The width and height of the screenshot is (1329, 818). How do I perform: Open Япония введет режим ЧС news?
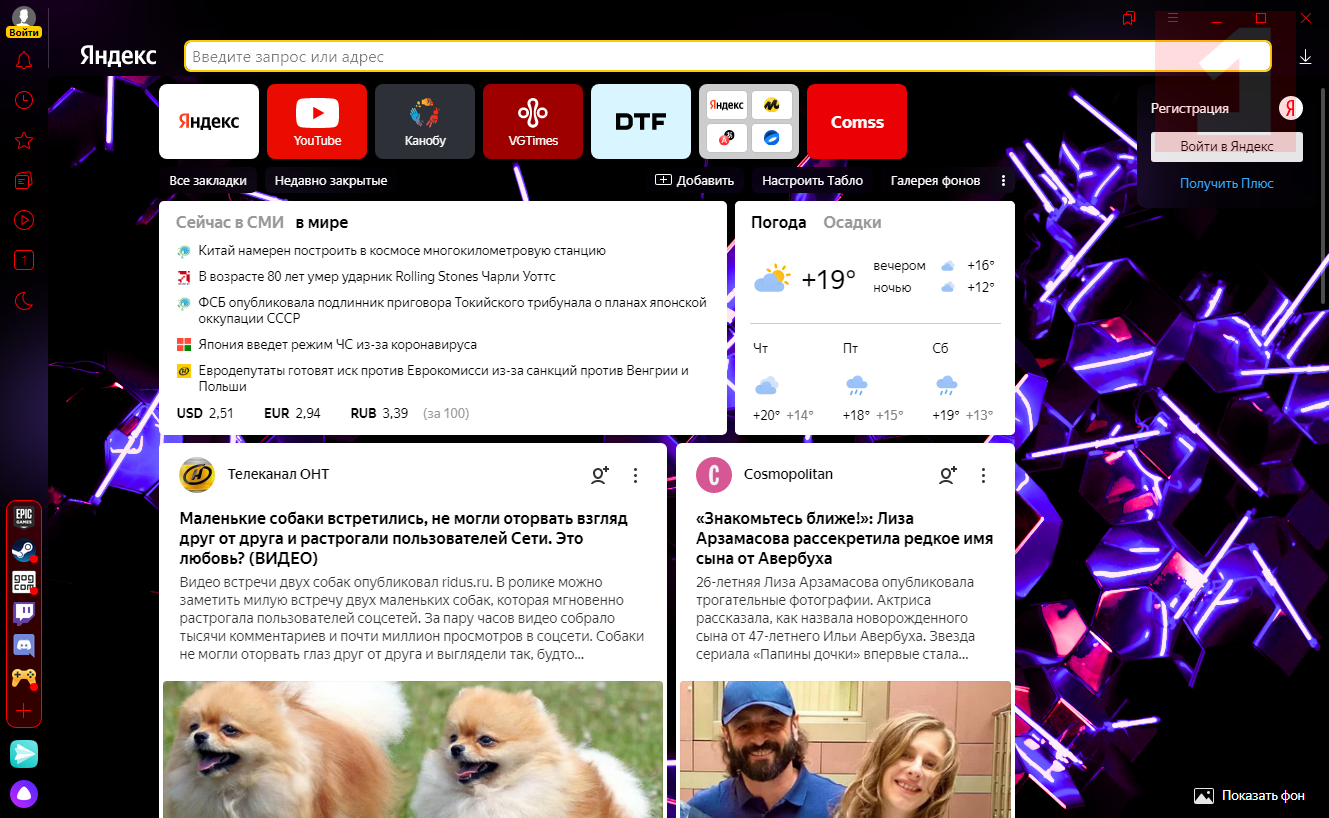[x=338, y=344]
